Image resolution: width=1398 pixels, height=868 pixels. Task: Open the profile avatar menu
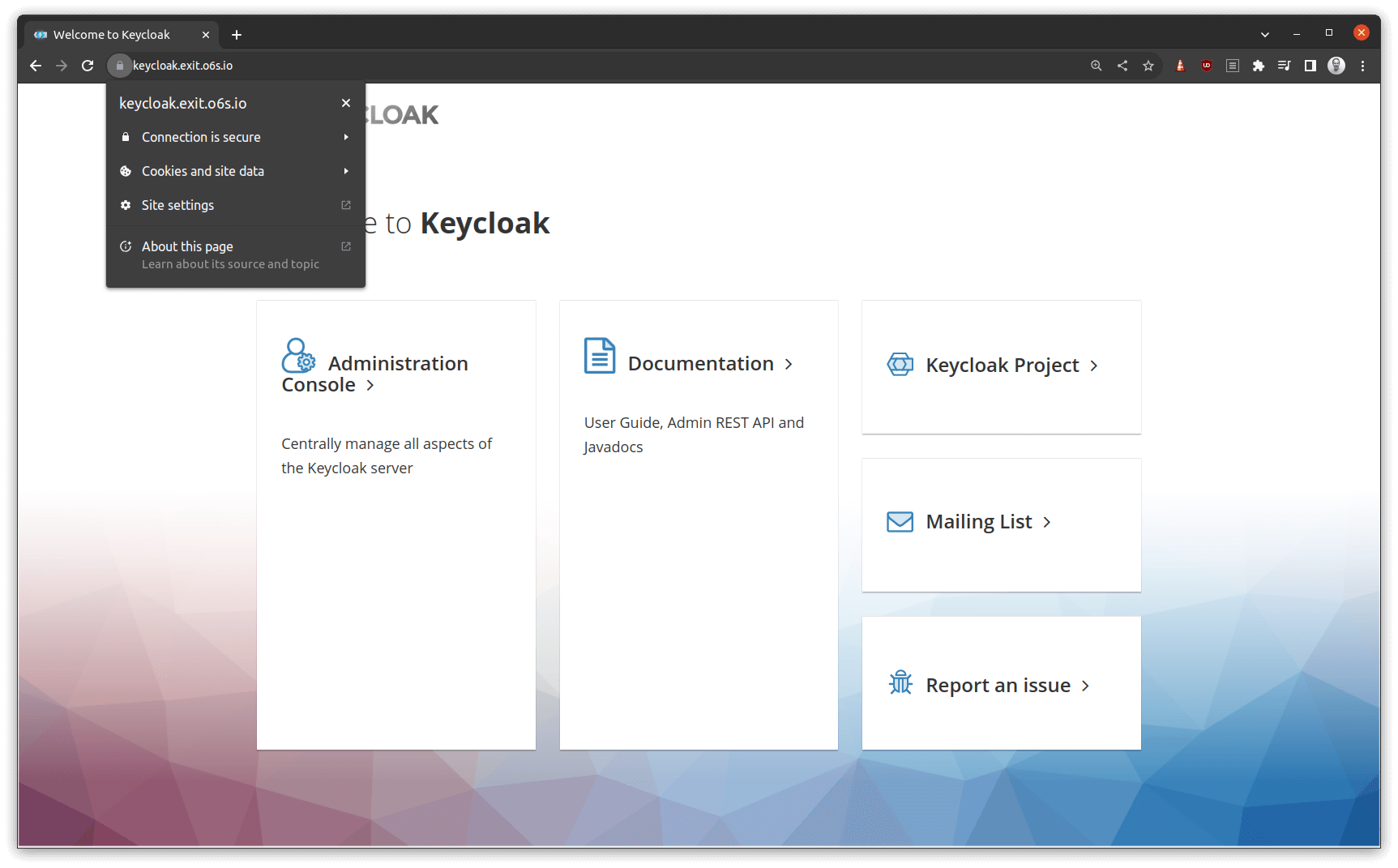tap(1336, 66)
